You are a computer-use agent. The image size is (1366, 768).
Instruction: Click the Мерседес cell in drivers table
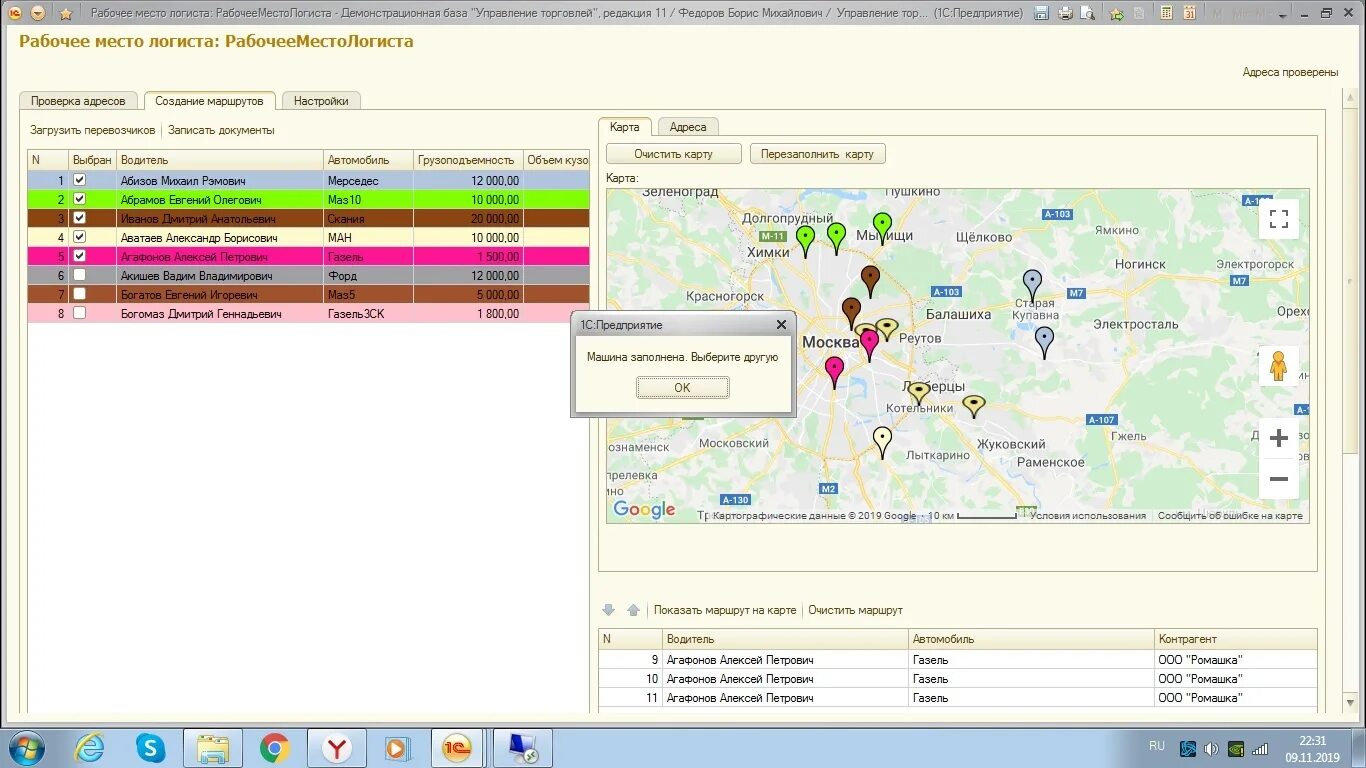369,181
